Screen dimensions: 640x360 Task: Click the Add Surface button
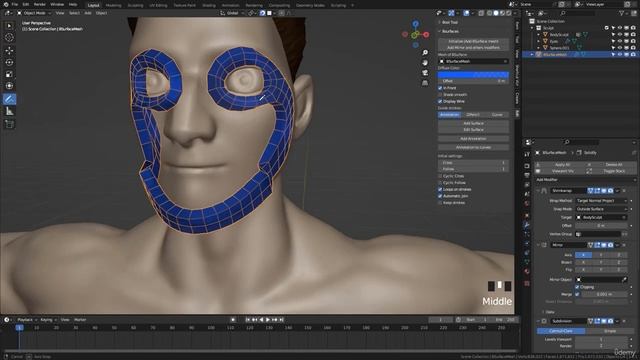coord(473,123)
